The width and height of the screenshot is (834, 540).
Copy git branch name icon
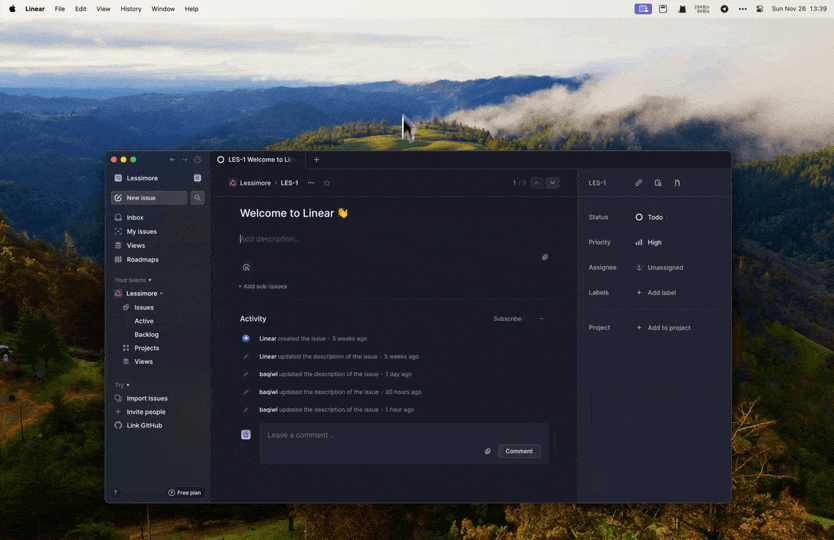point(677,183)
